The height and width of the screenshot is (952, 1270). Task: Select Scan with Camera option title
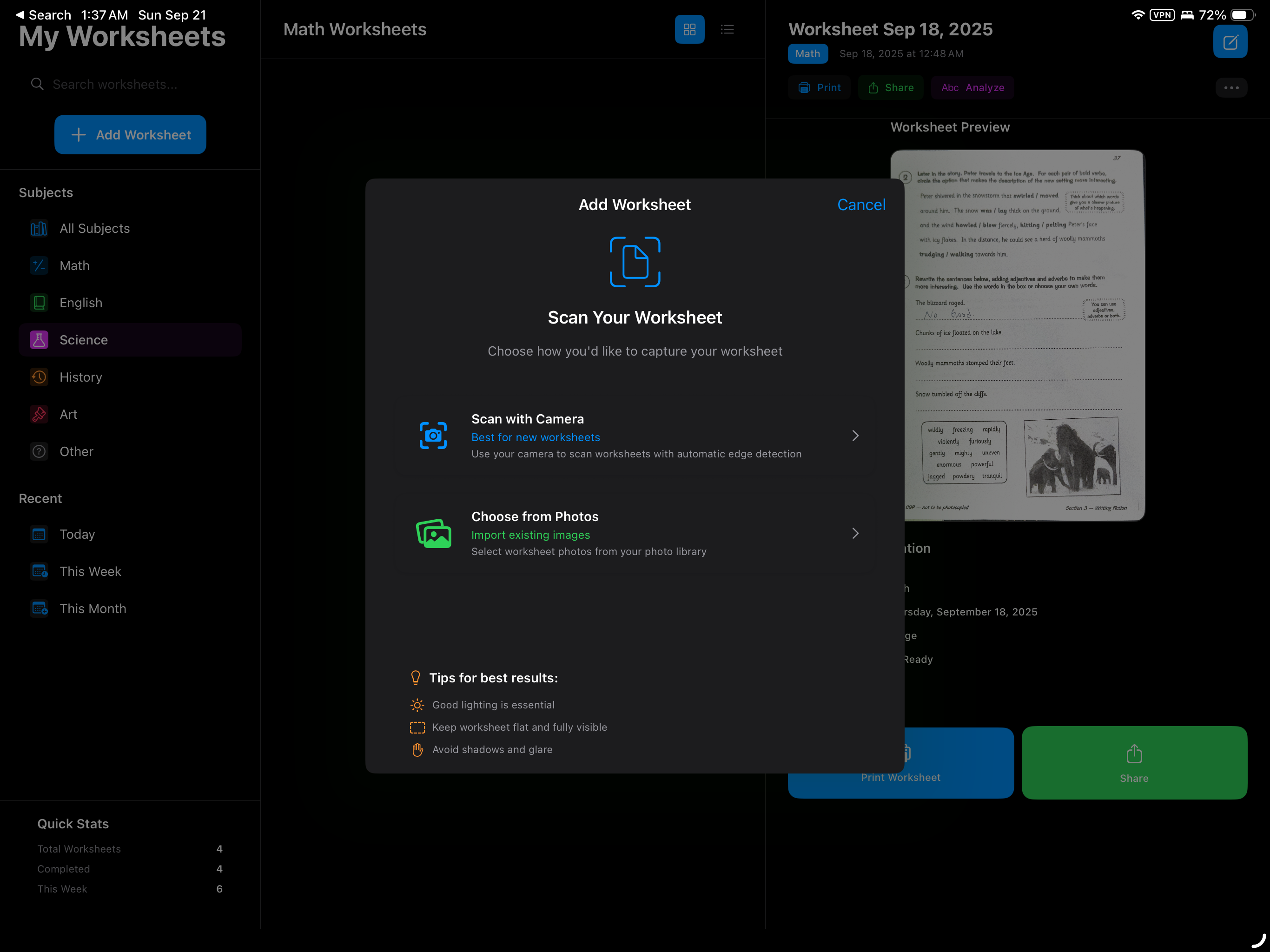(x=528, y=419)
